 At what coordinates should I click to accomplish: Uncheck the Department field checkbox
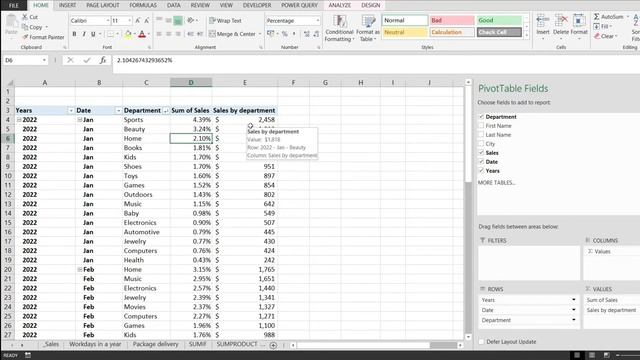[x=481, y=117]
